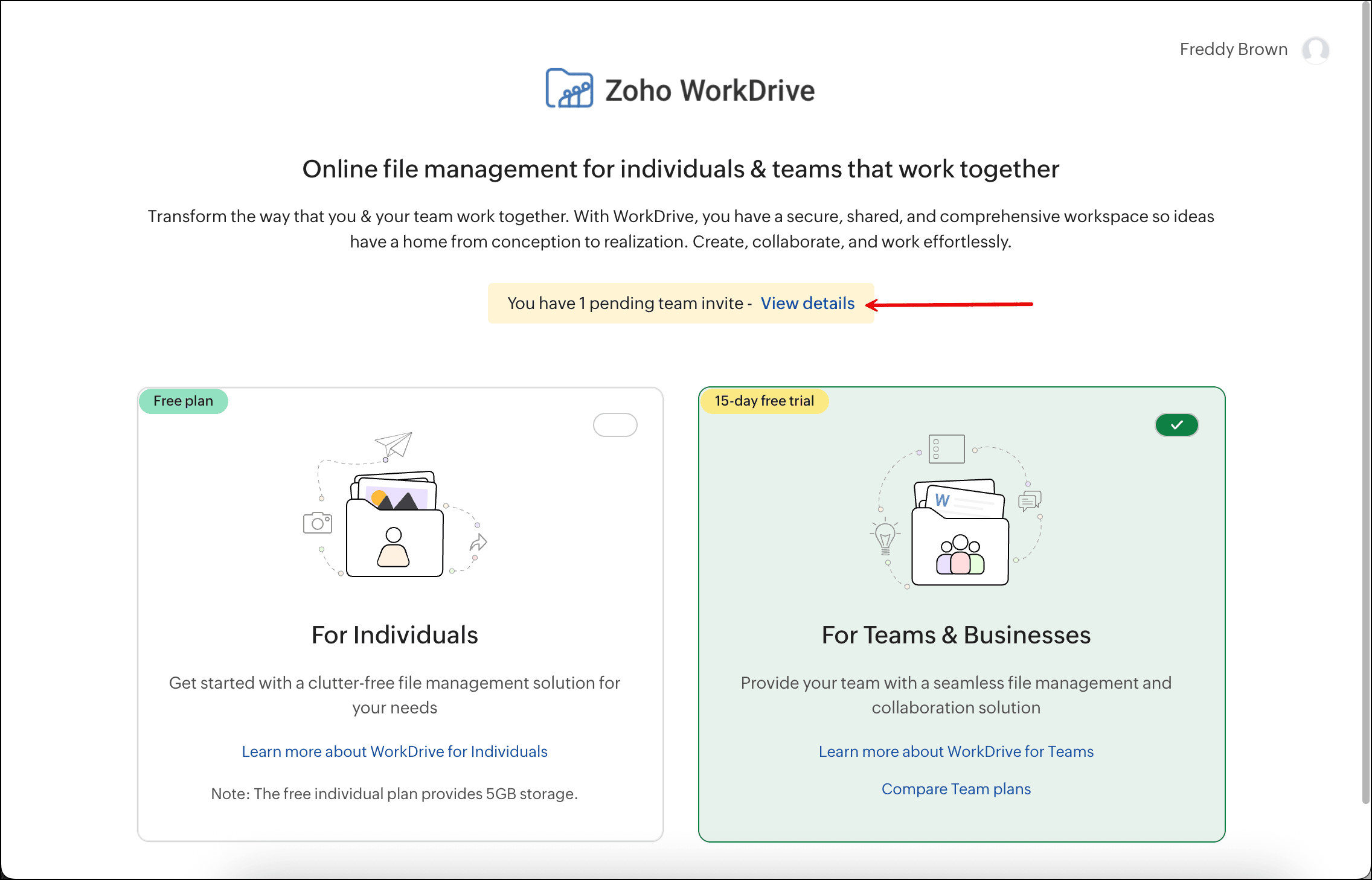This screenshot has height=880, width=1372.
Task: Deselect the checked Teams & Businesses toggle
Action: [1176, 425]
